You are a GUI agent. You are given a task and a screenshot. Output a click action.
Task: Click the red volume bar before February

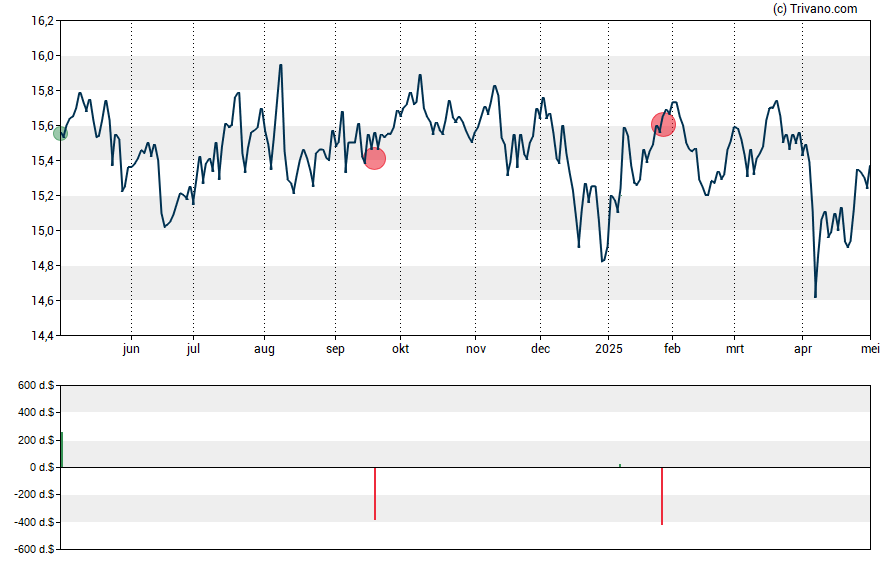click(x=662, y=496)
